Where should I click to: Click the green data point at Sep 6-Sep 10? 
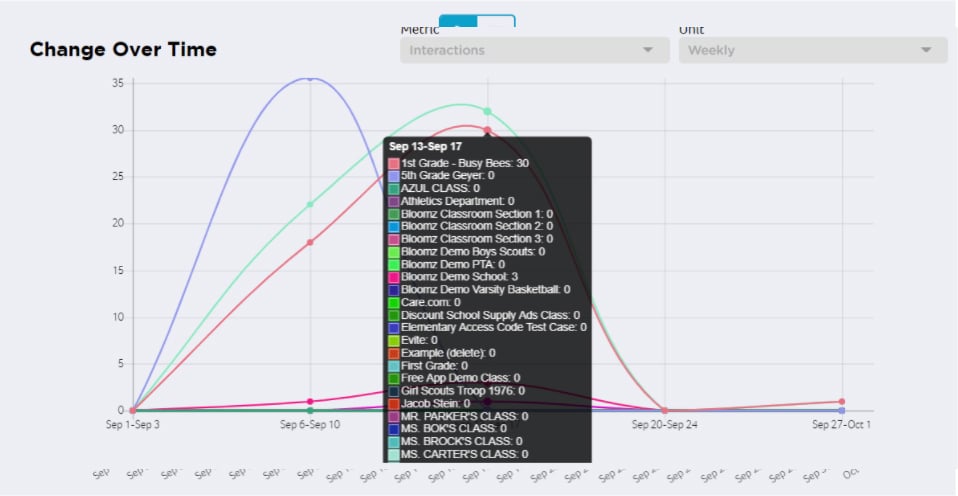point(310,204)
